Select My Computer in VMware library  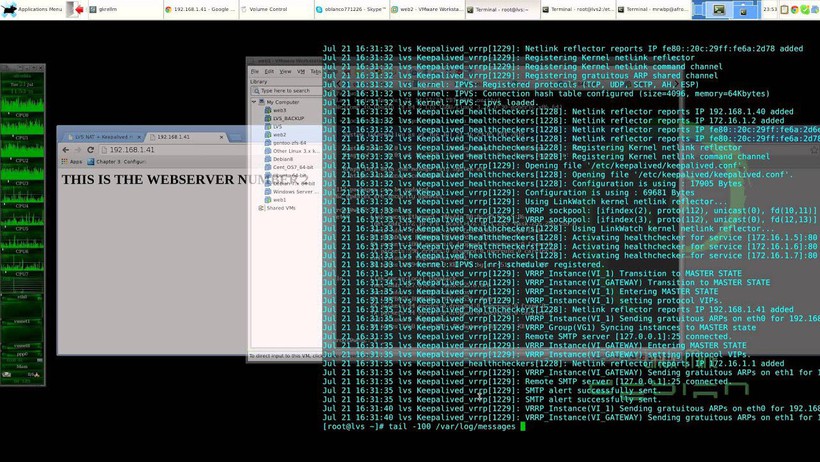tap(282, 103)
